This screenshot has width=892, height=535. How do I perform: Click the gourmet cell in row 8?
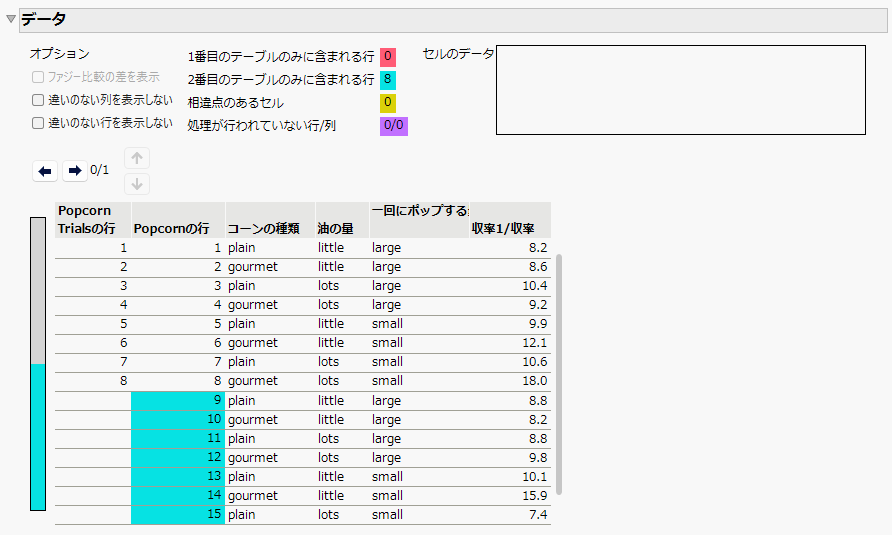253,381
